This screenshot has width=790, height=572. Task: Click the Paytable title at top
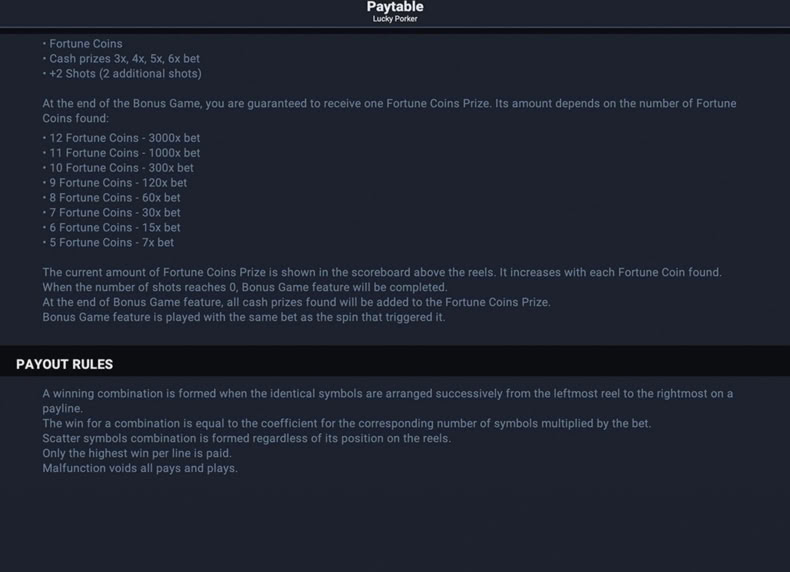click(x=395, y=7)
